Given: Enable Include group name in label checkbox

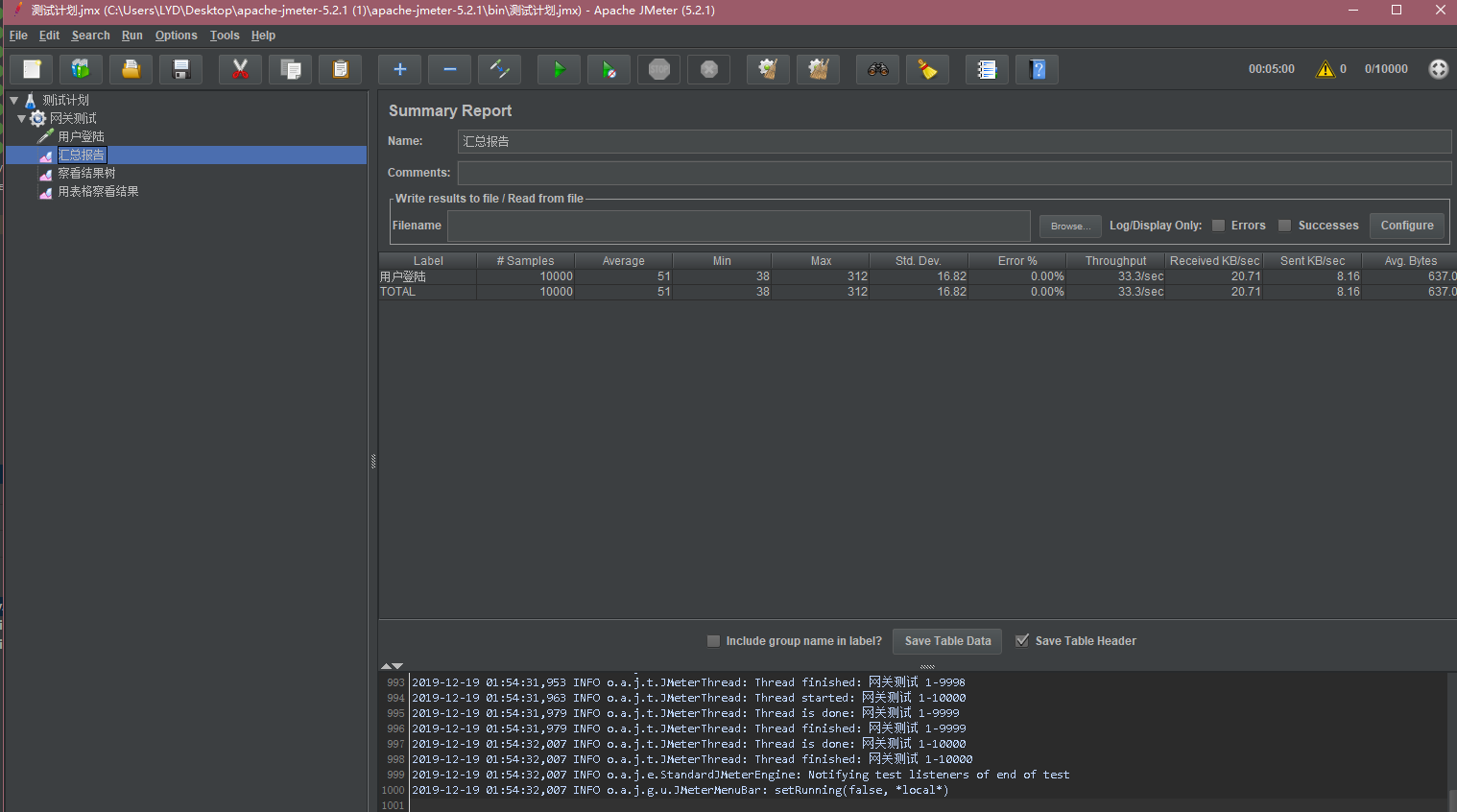Looking at the screenshot, I should (713, 641).
